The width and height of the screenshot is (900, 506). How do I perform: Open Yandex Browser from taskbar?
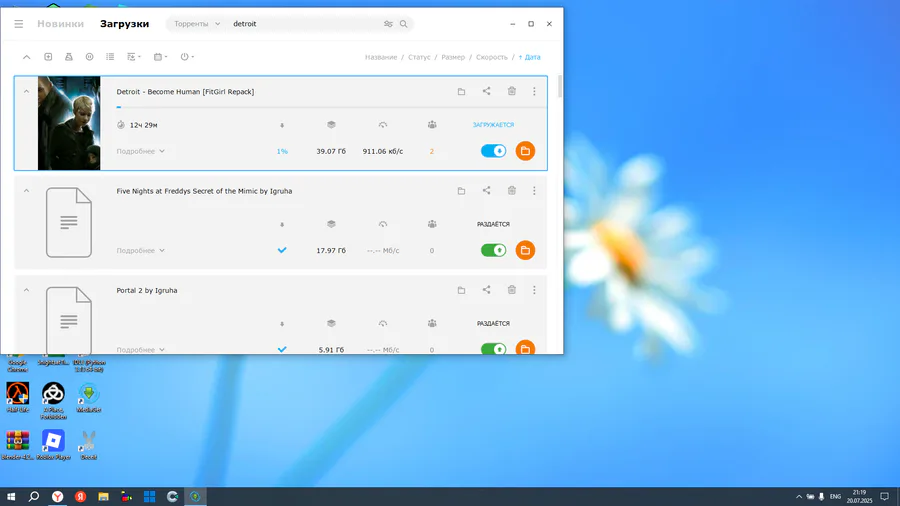[x=57, y=497]
